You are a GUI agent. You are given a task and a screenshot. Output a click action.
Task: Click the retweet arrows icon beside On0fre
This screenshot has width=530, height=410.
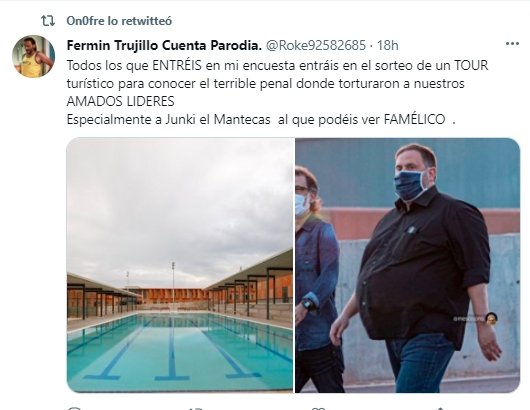pyautogui.click(x=48, y=21)
